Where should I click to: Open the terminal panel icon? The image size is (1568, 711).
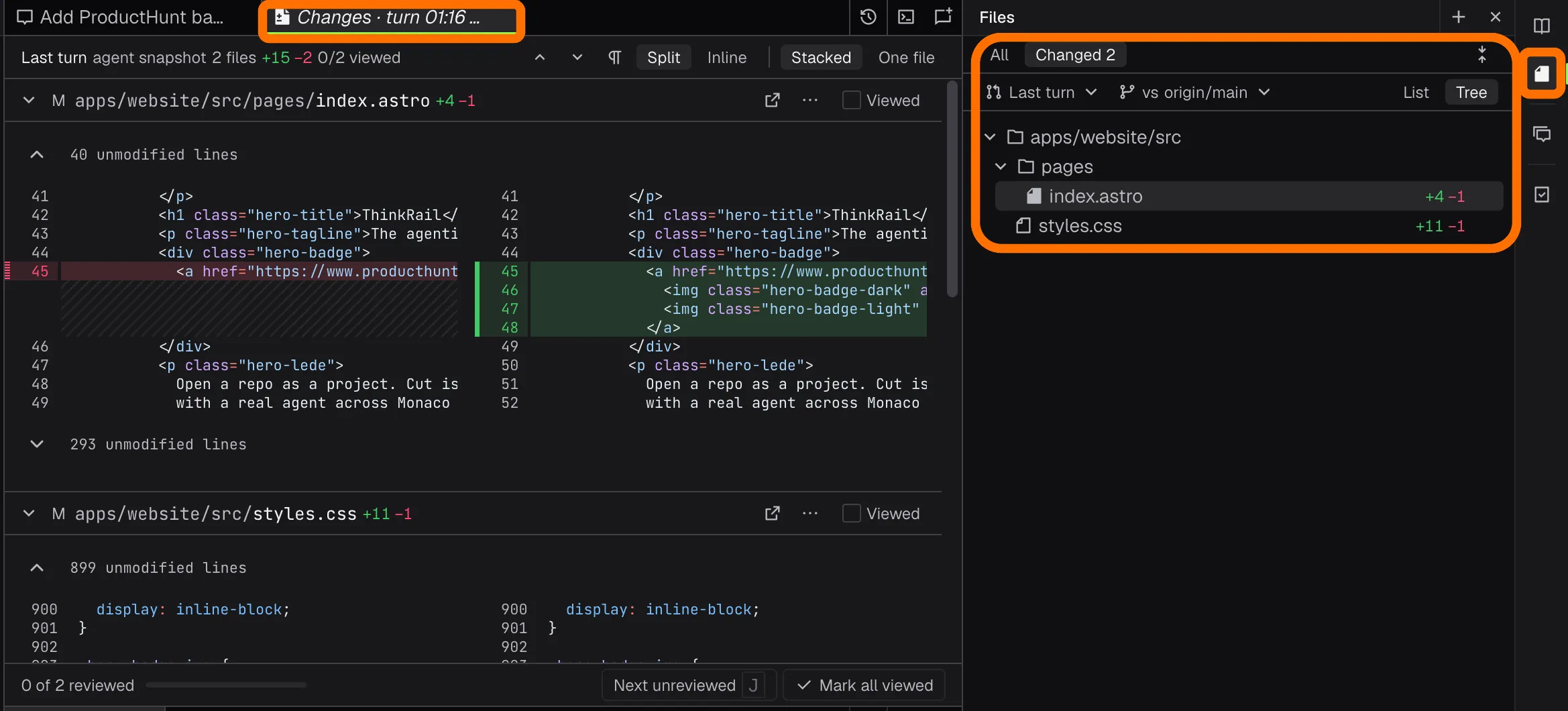pos(906,17)
